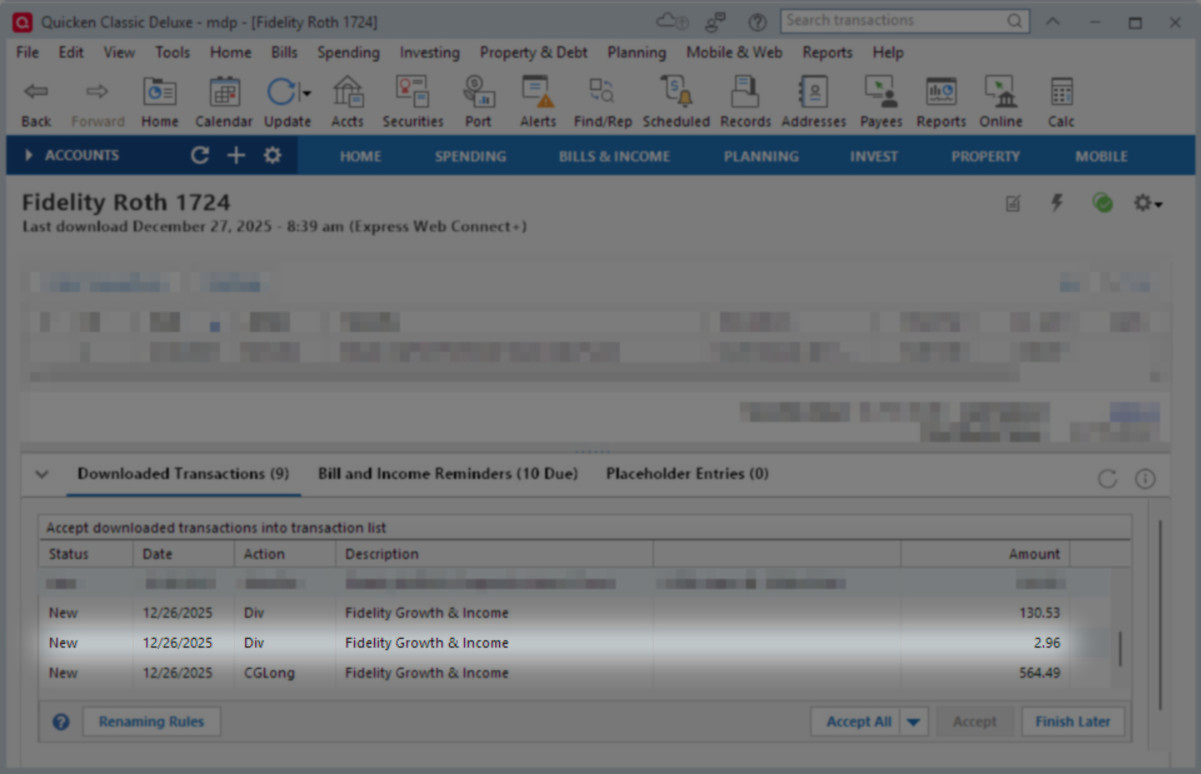Screen dimensions: 1201x774
Task: Open the Addresses book icon
Action: click(813, 102)
